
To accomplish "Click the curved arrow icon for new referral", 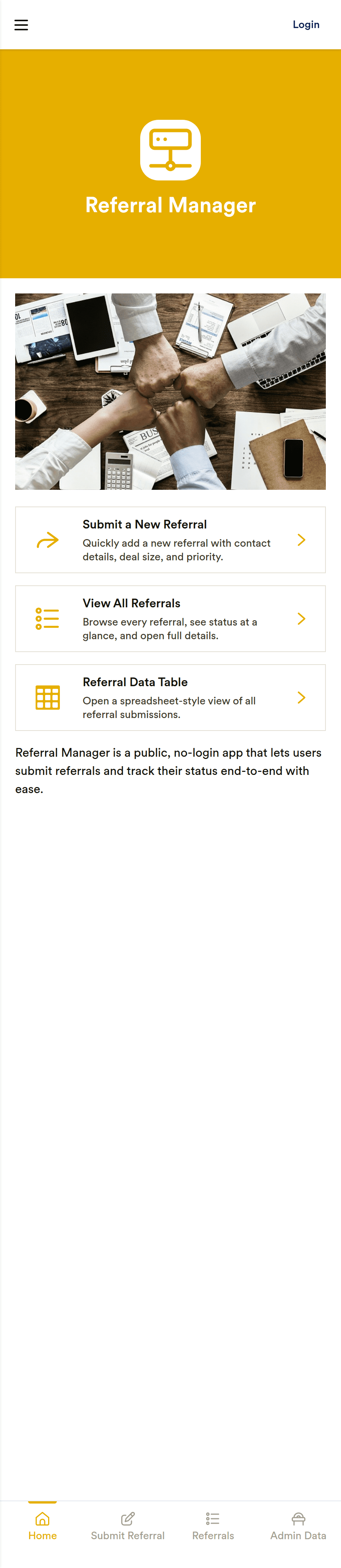I will tap(47, 540).
